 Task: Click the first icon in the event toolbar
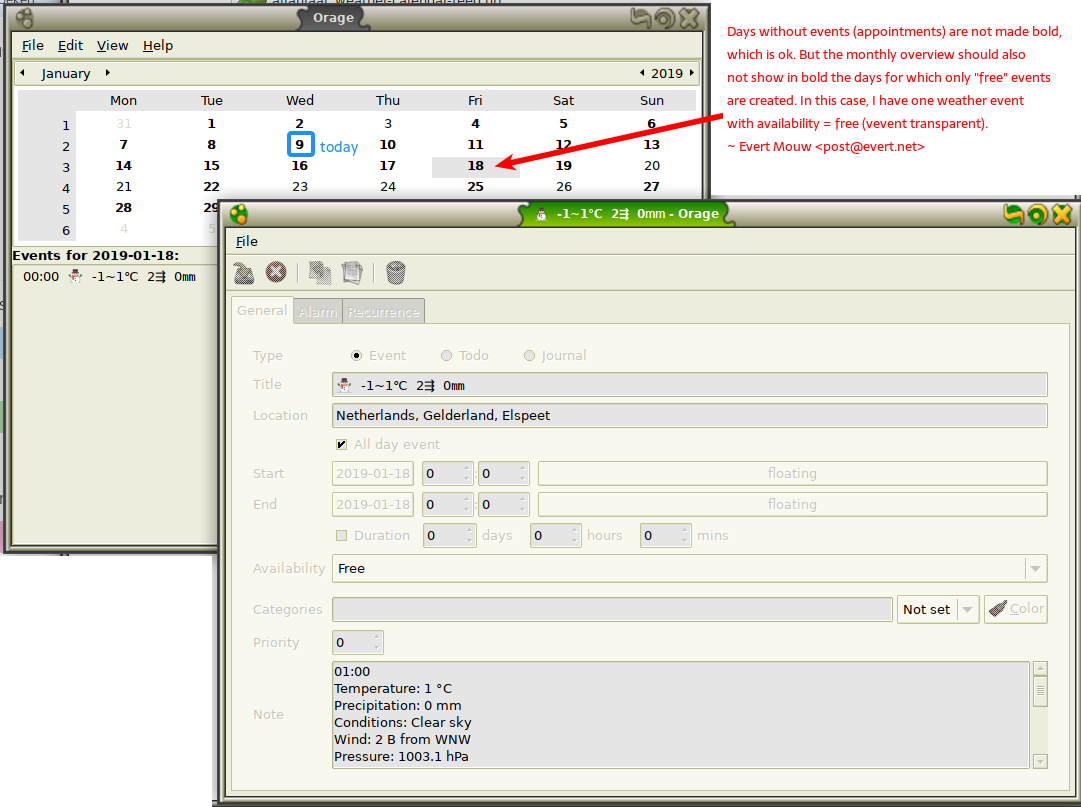click(244, 273)
